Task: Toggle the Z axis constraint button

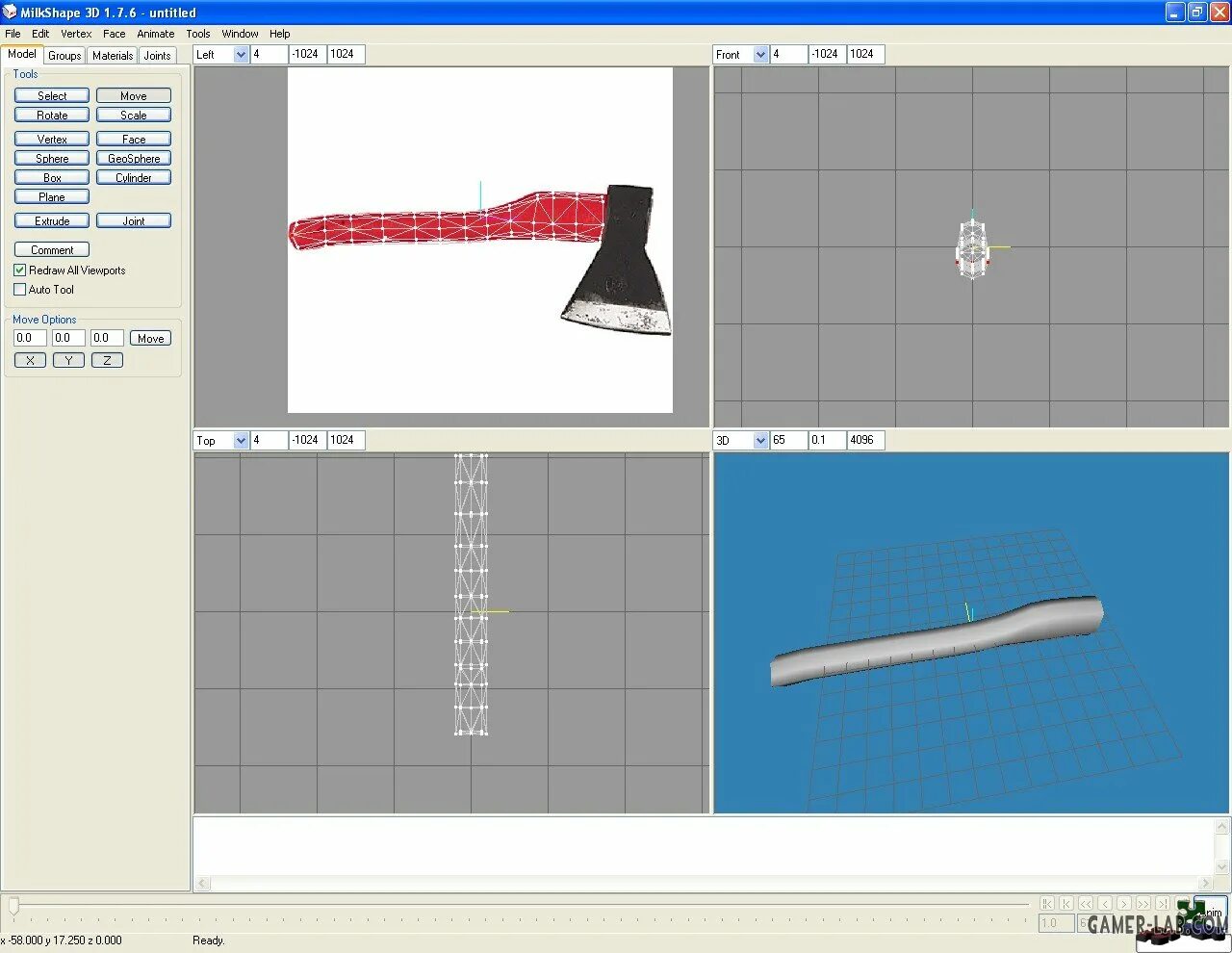Action: point(107,360)
